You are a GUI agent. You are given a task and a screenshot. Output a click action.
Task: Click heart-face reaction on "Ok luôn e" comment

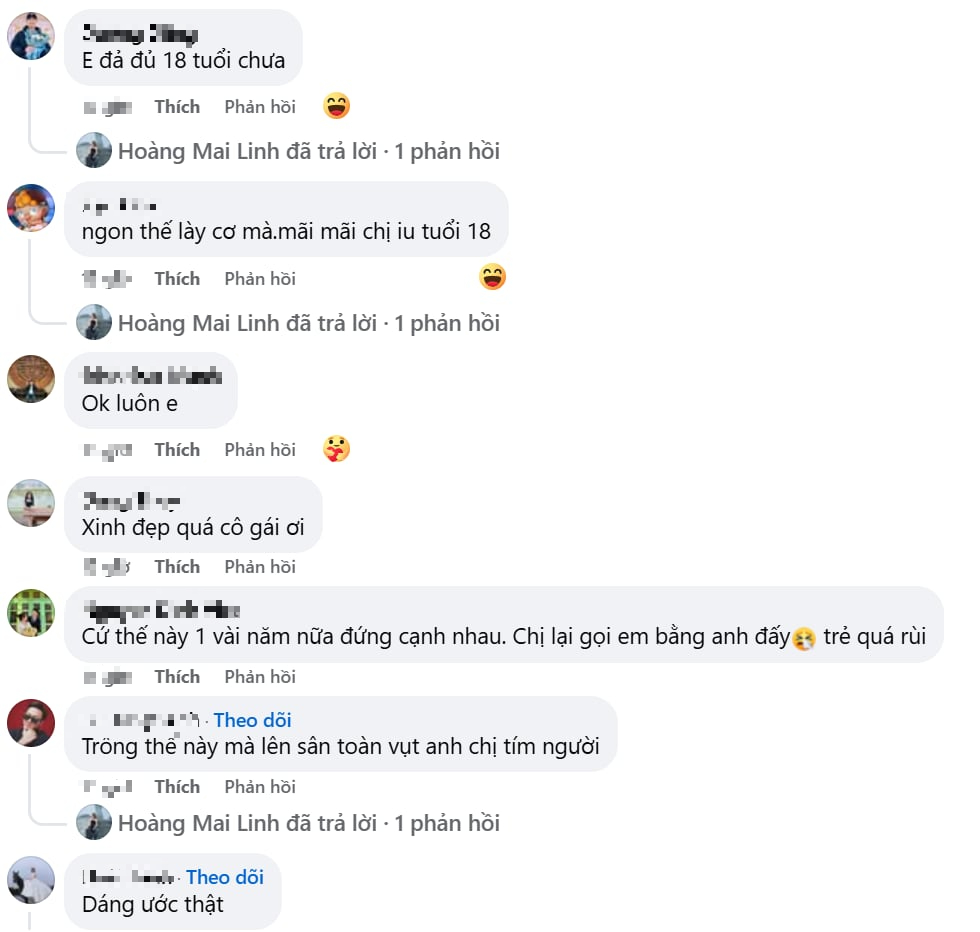(337, 449)
